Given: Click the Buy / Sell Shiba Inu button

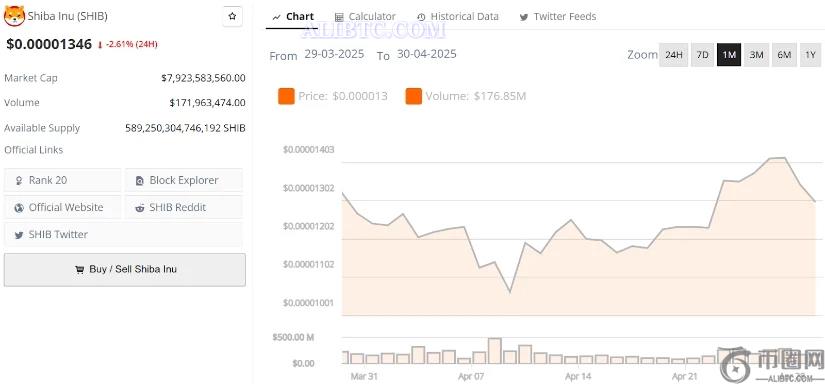Looking at the screenshot, I should click(x=125, y=270).
